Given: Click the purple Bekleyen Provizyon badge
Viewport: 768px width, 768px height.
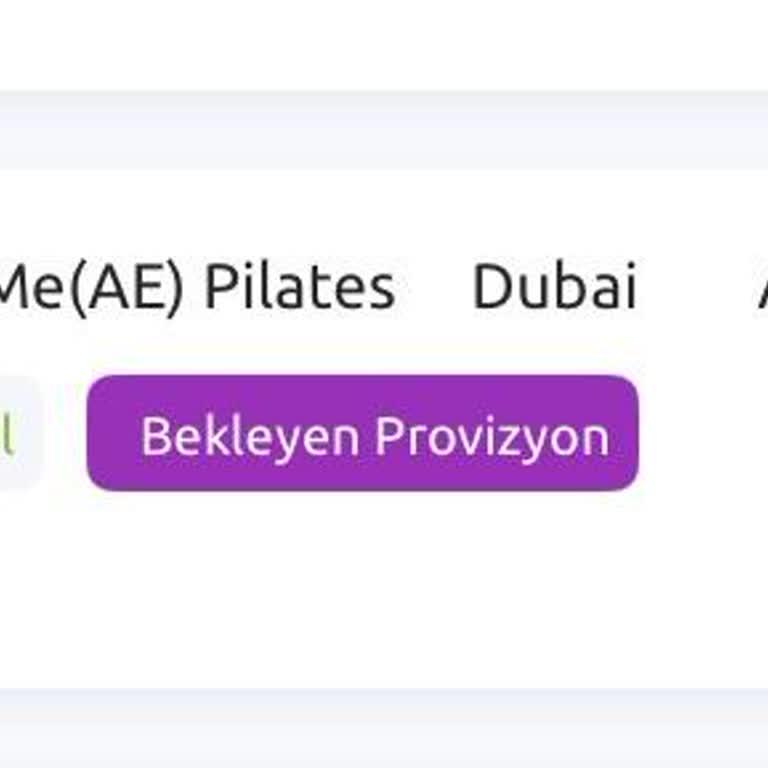Looking at the screenshot, I should click(x=362, y=433).
